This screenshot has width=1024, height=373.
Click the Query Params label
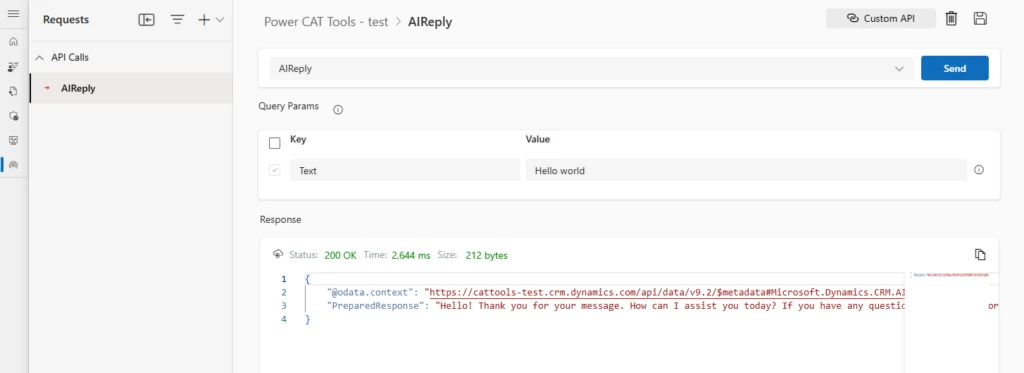(x=289, y=106)
